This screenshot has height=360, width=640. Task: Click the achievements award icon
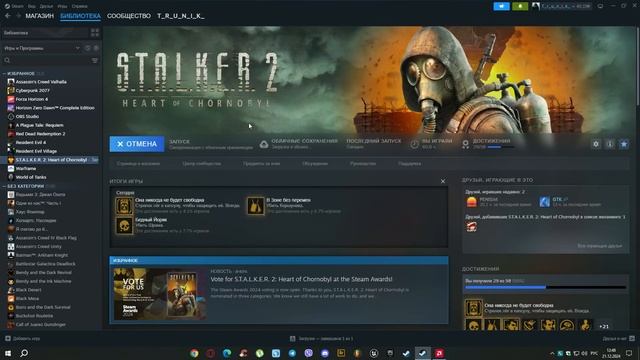465,144
